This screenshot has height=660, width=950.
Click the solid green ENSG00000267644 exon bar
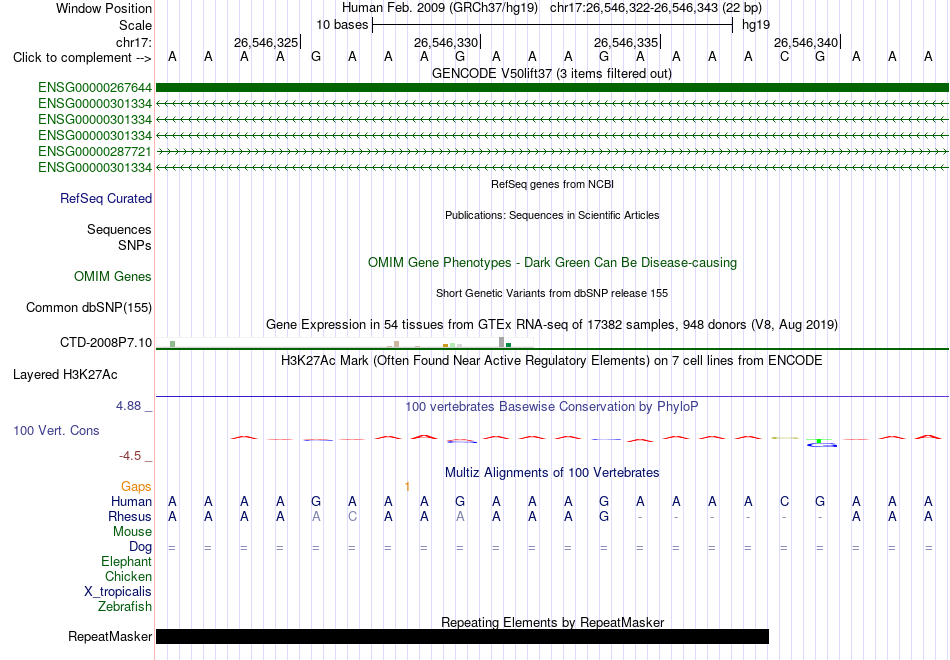click(x=552, y=88)
